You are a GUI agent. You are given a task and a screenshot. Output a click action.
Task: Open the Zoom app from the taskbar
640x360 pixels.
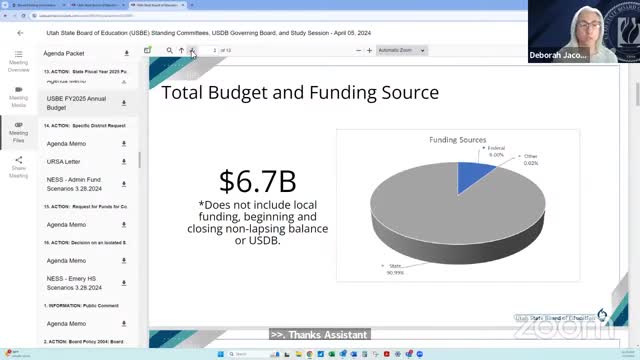coord(420,354)
